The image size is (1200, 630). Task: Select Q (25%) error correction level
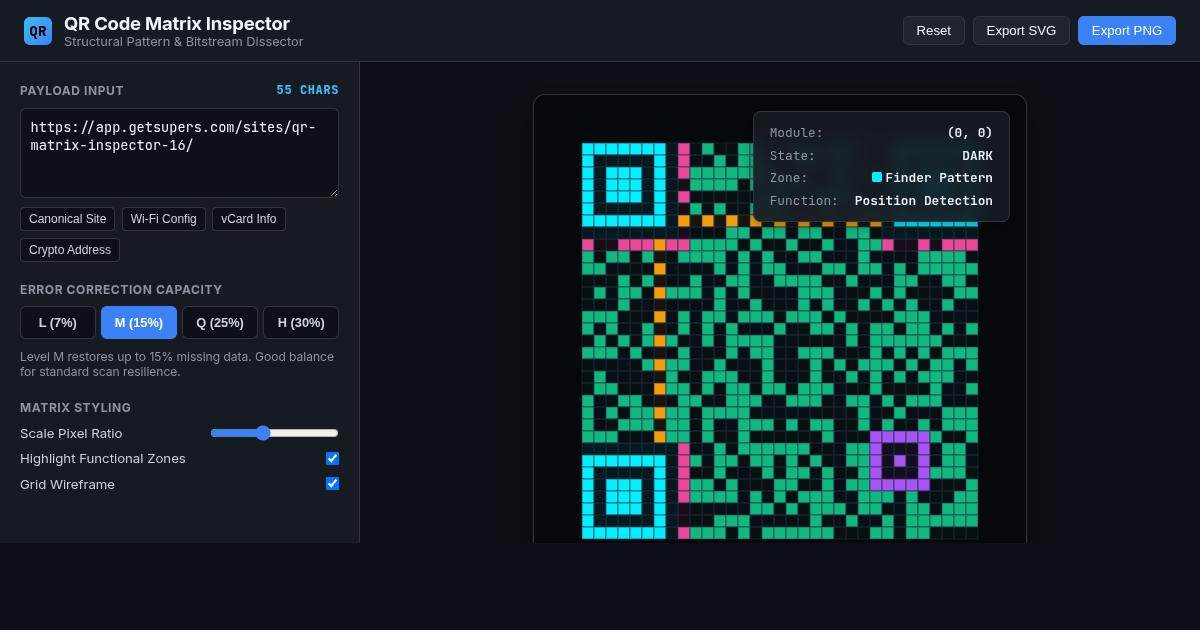click(x=220, y=322)
